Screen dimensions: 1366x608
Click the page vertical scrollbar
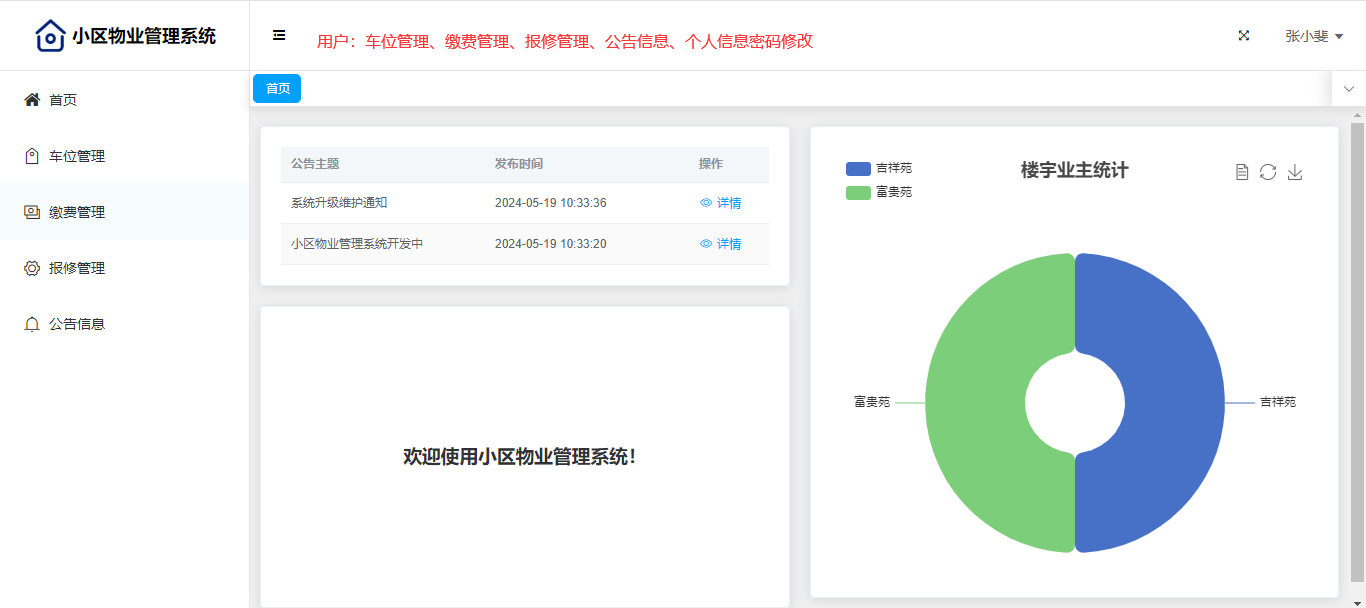point(1357,350)
